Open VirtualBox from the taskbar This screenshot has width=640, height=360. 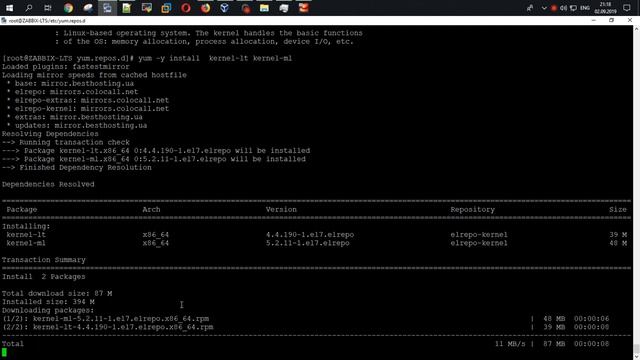(224, 8)
